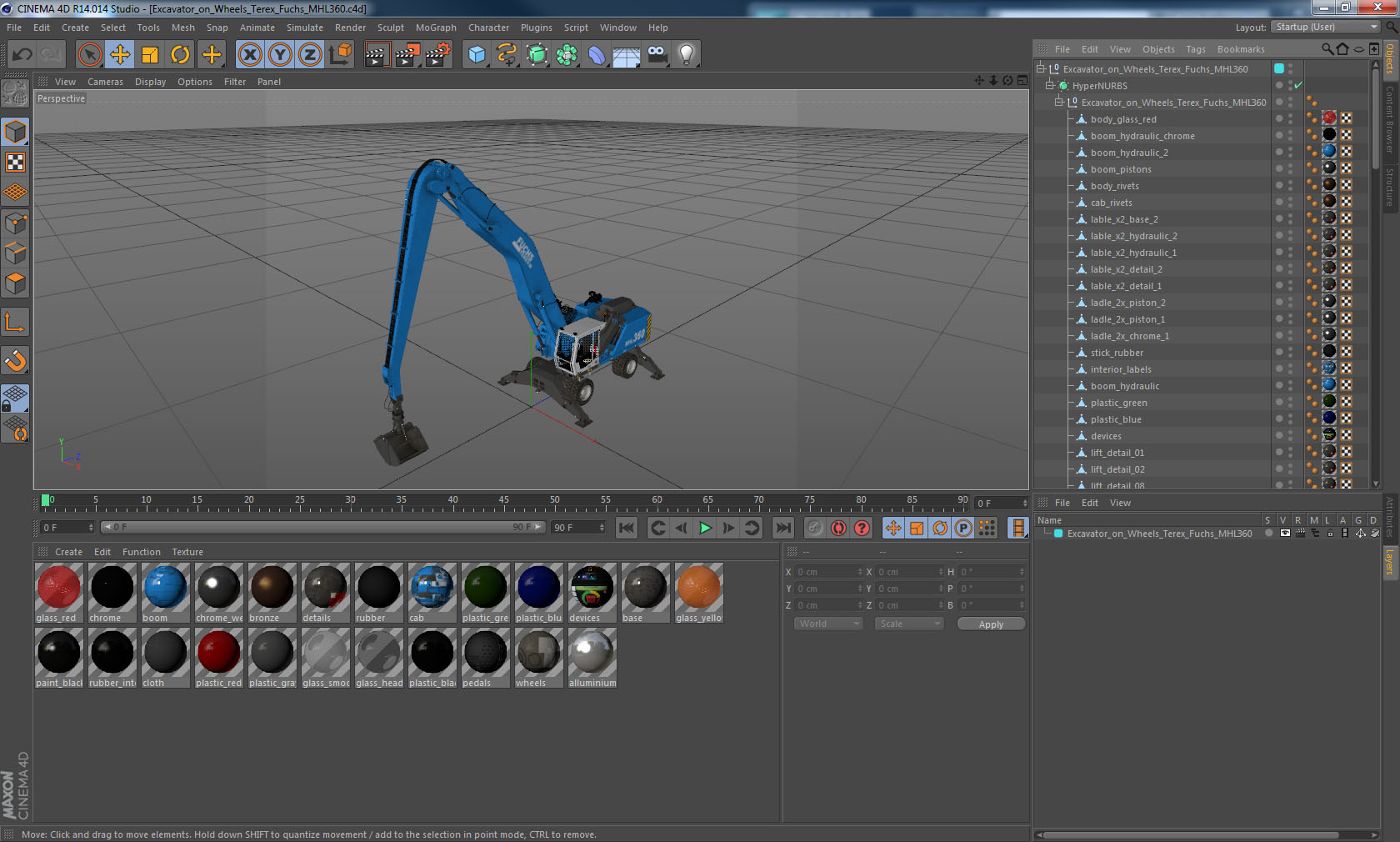Activate the Rotate tool
Viewport: 1400px width, 842px height.
(180, 55)
